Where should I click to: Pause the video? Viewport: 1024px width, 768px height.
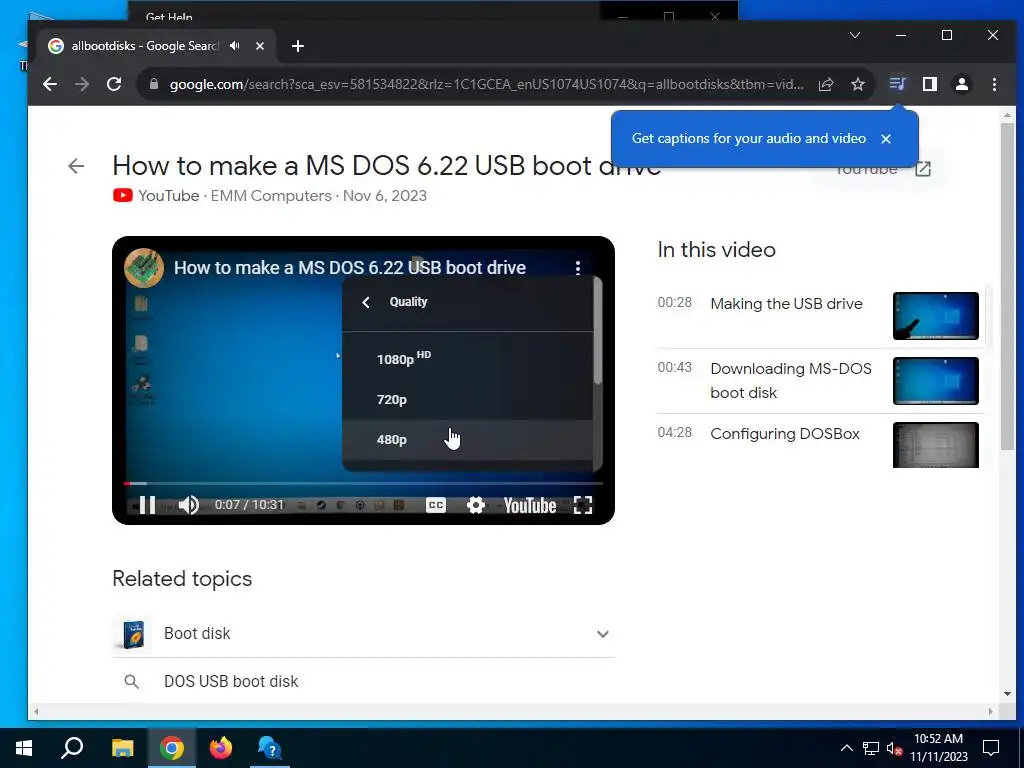pyautogui.click(x=148, y=505)
